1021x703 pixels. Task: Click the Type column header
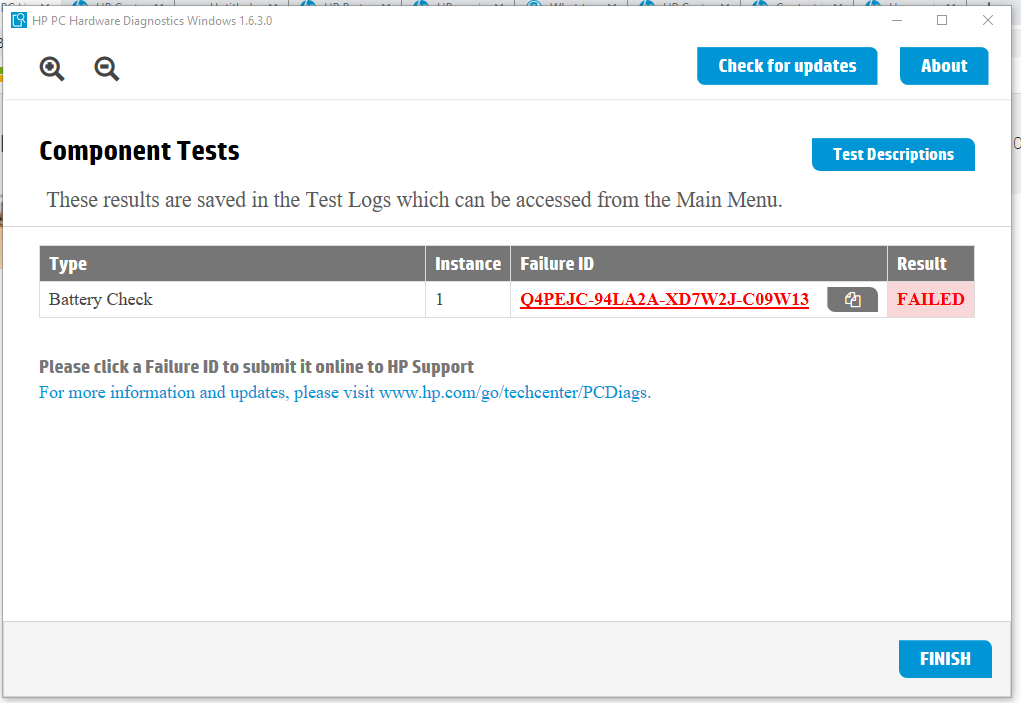coord(232,264)
